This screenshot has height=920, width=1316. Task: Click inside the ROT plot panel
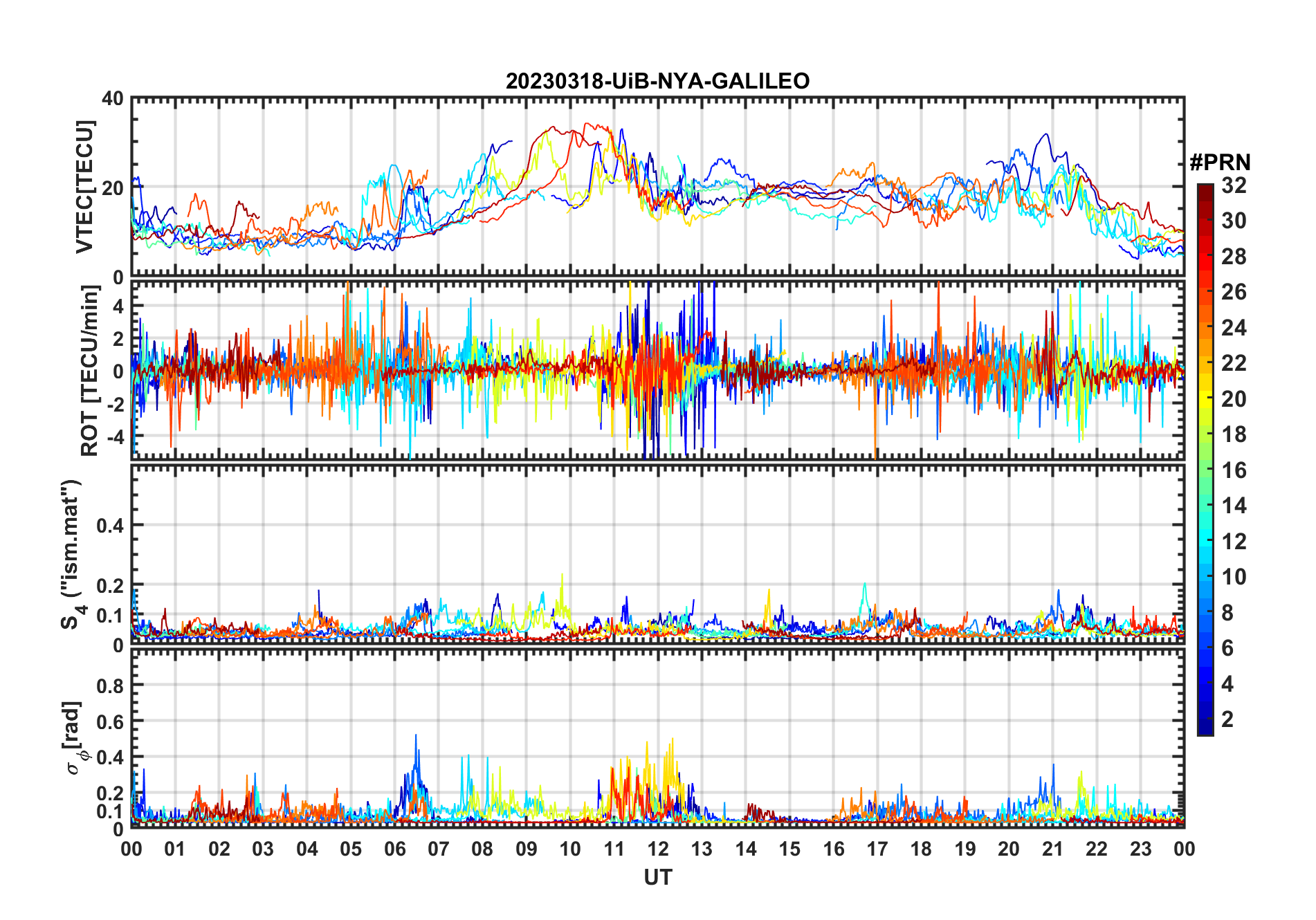click(x=657, y=369)
